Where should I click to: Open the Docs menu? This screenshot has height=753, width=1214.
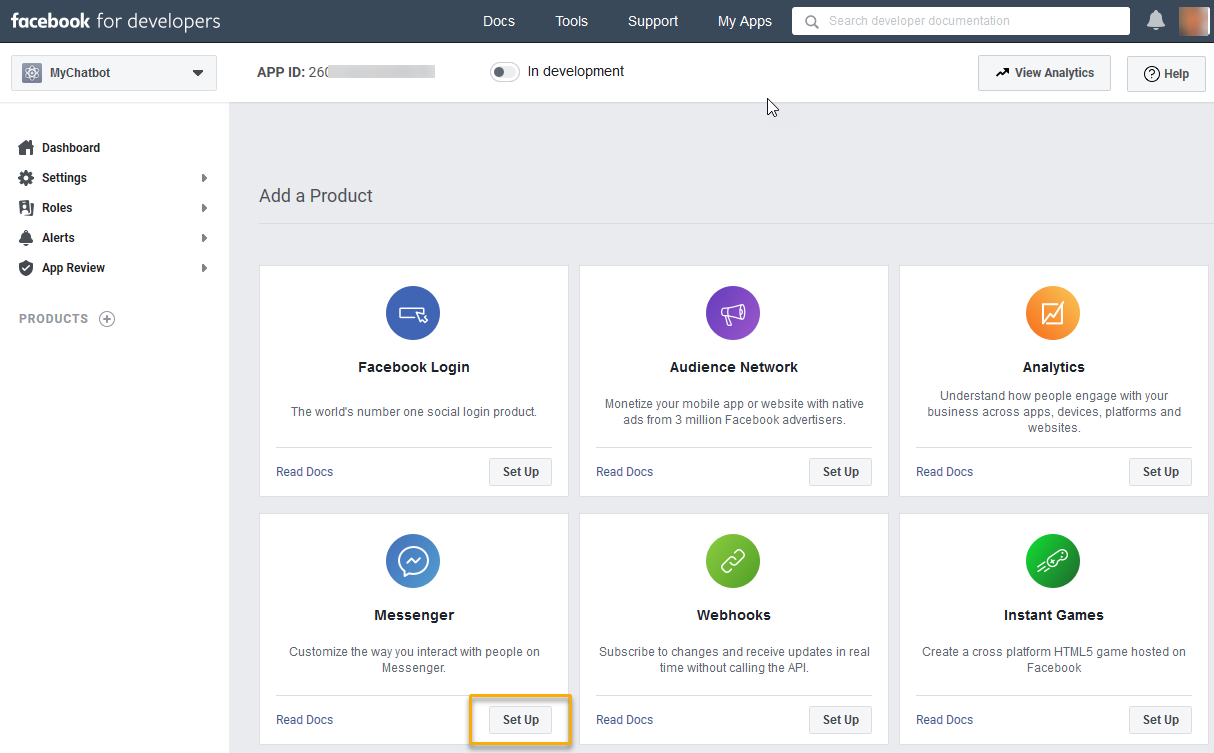(x=499, y=21)
